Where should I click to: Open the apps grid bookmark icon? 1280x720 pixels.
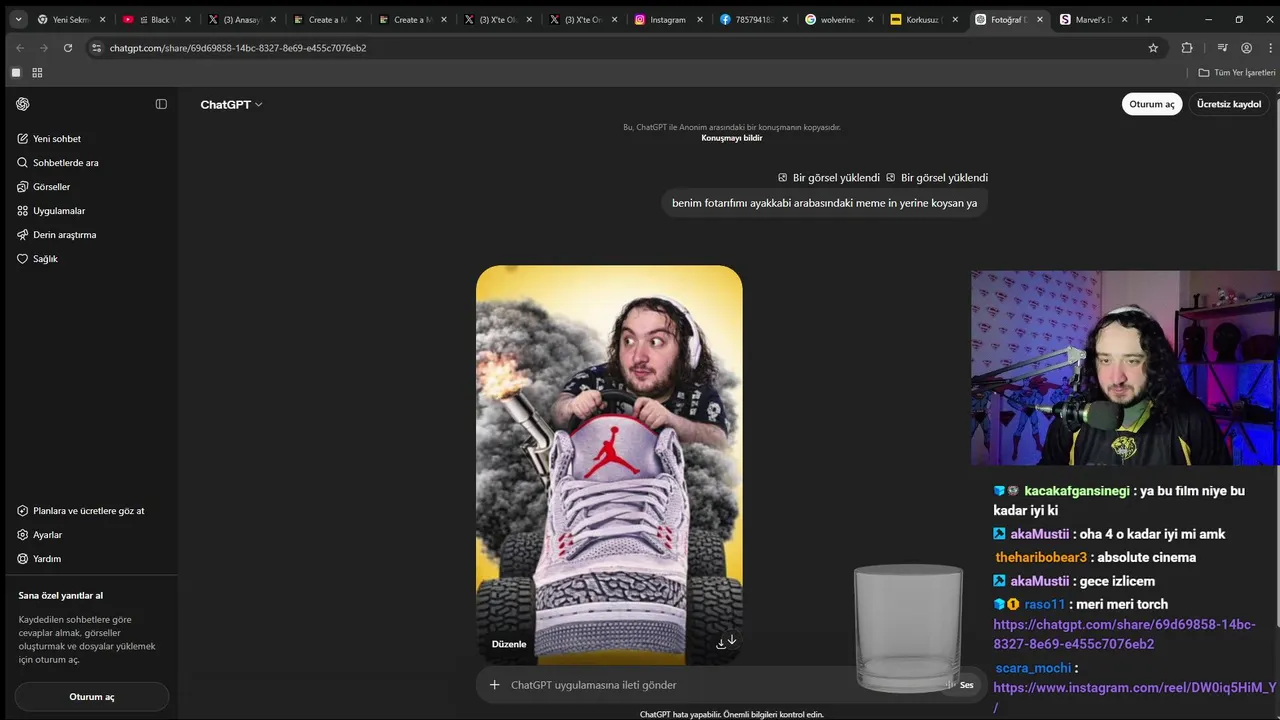(37, 73)
